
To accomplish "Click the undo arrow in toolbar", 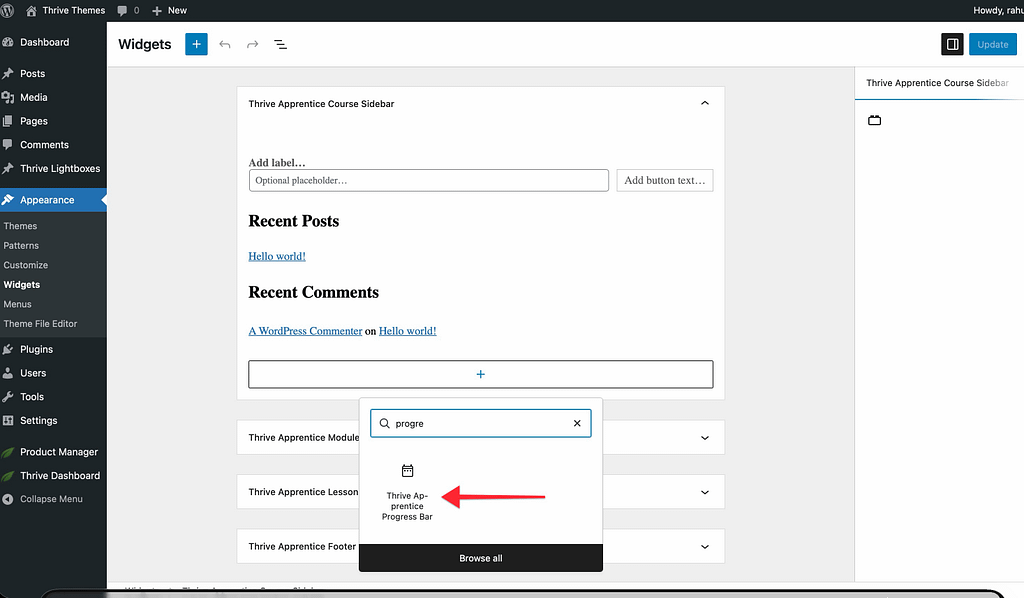I will [224, 45].
